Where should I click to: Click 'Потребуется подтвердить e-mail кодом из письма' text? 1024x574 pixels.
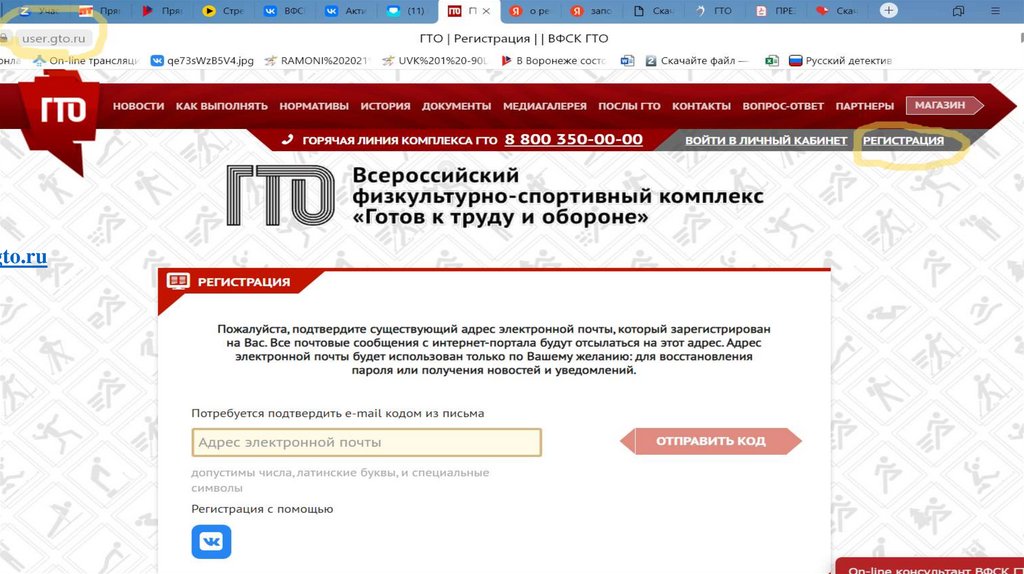(x=338, y=413)
